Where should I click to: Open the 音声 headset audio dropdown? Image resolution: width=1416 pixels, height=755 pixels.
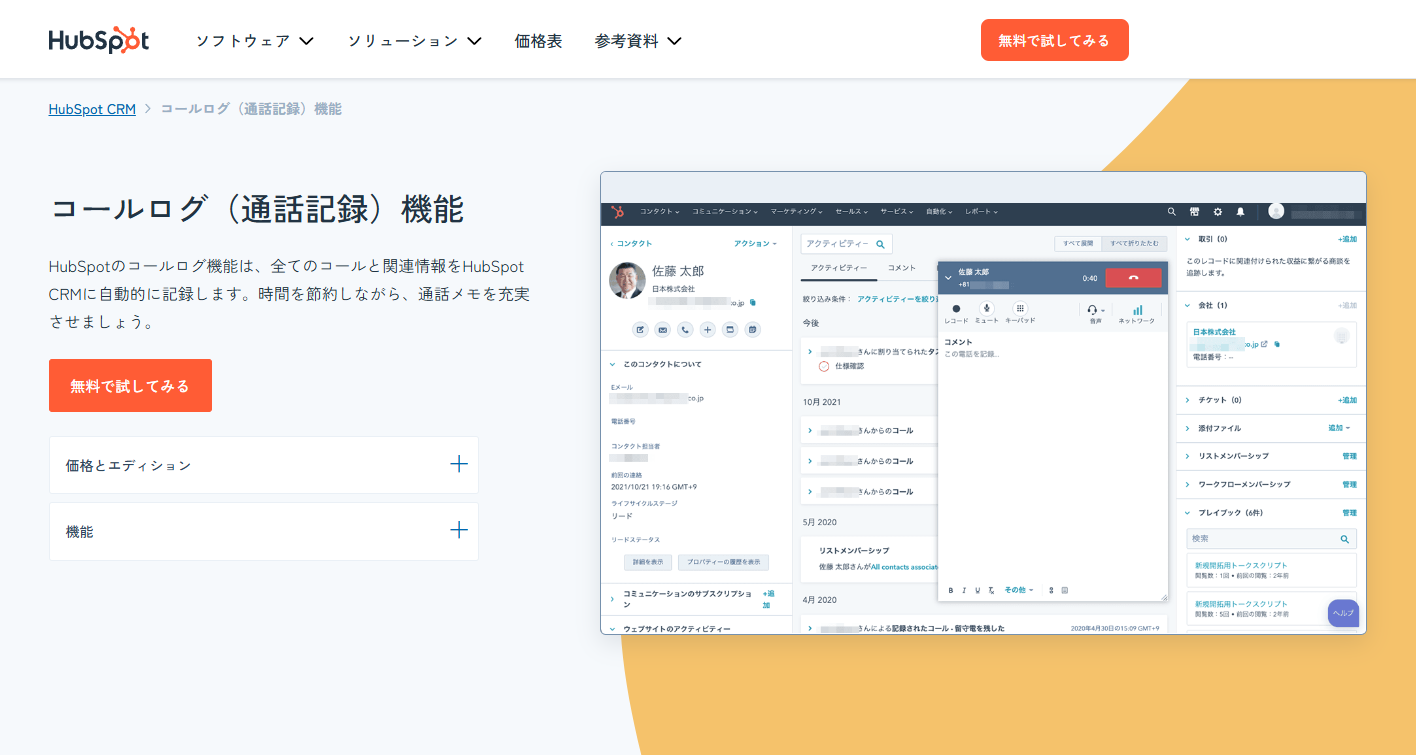1096,310
